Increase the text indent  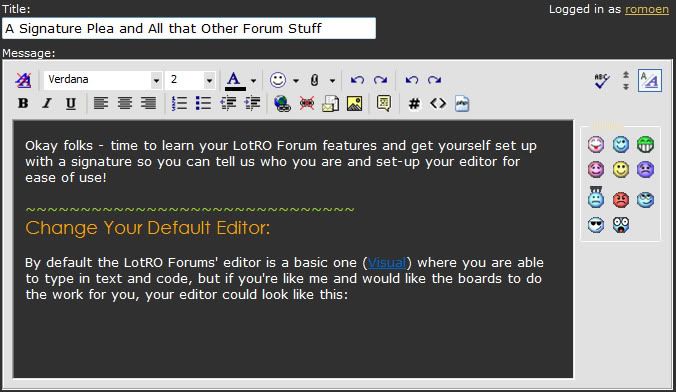(x=252, y=103)
